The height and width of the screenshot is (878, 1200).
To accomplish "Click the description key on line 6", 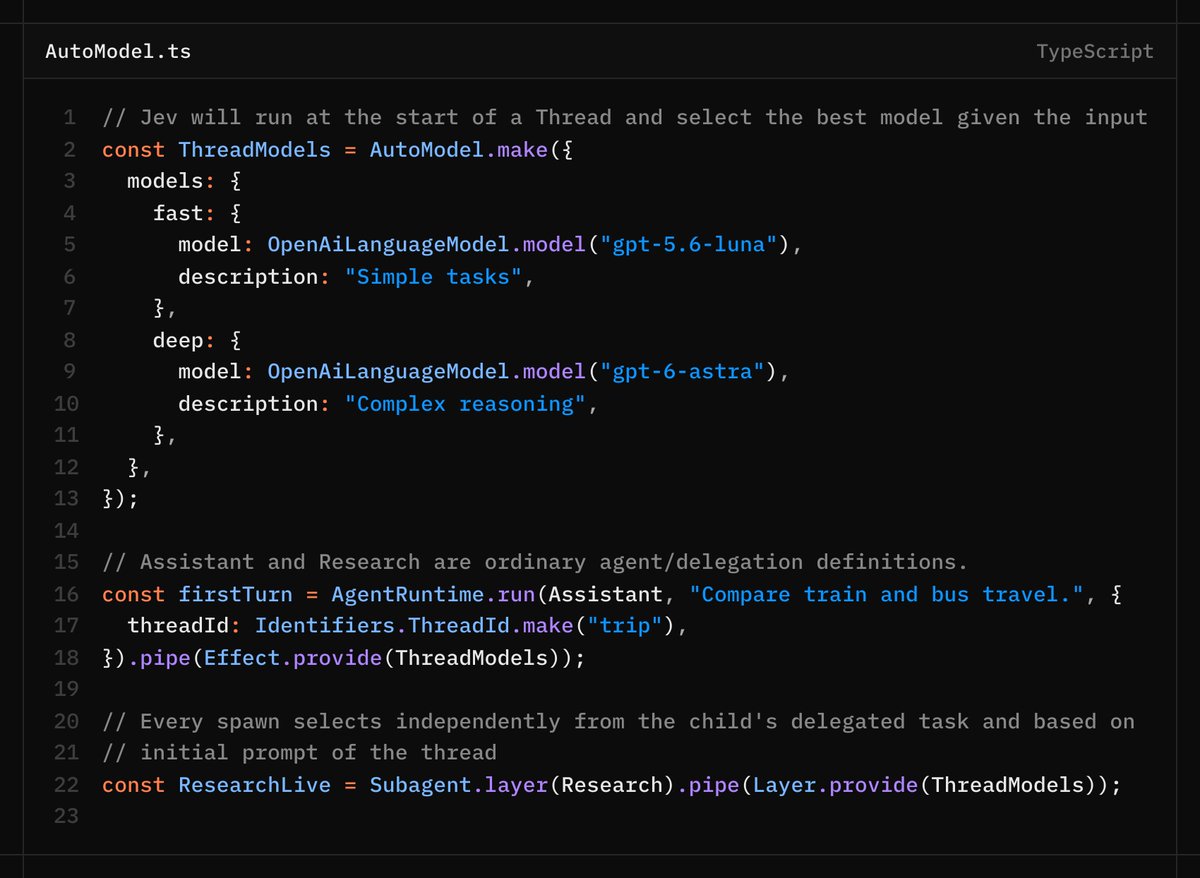I will (248, 277).
